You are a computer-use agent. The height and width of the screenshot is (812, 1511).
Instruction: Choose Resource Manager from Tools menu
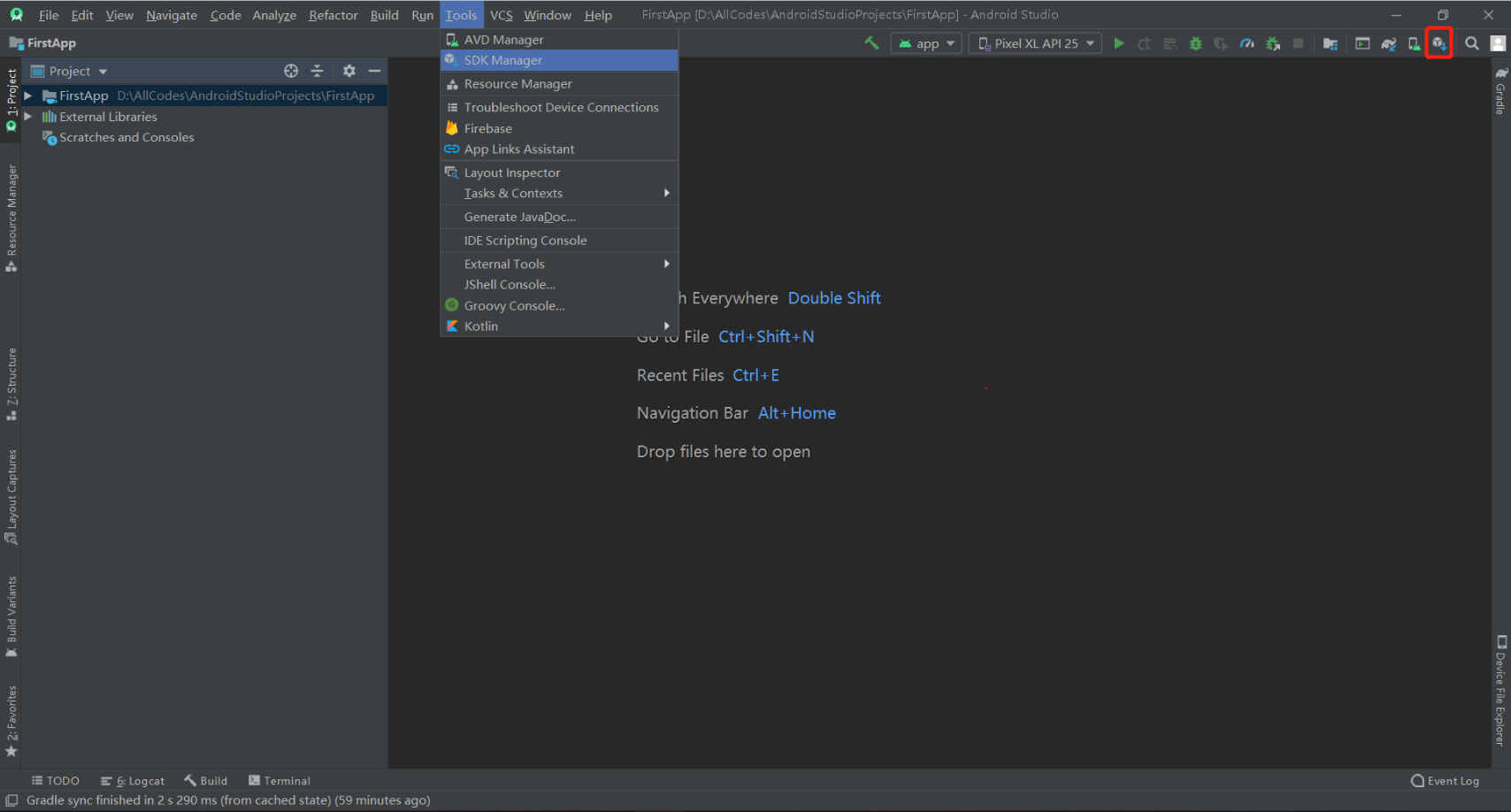[x=559, y=84]
